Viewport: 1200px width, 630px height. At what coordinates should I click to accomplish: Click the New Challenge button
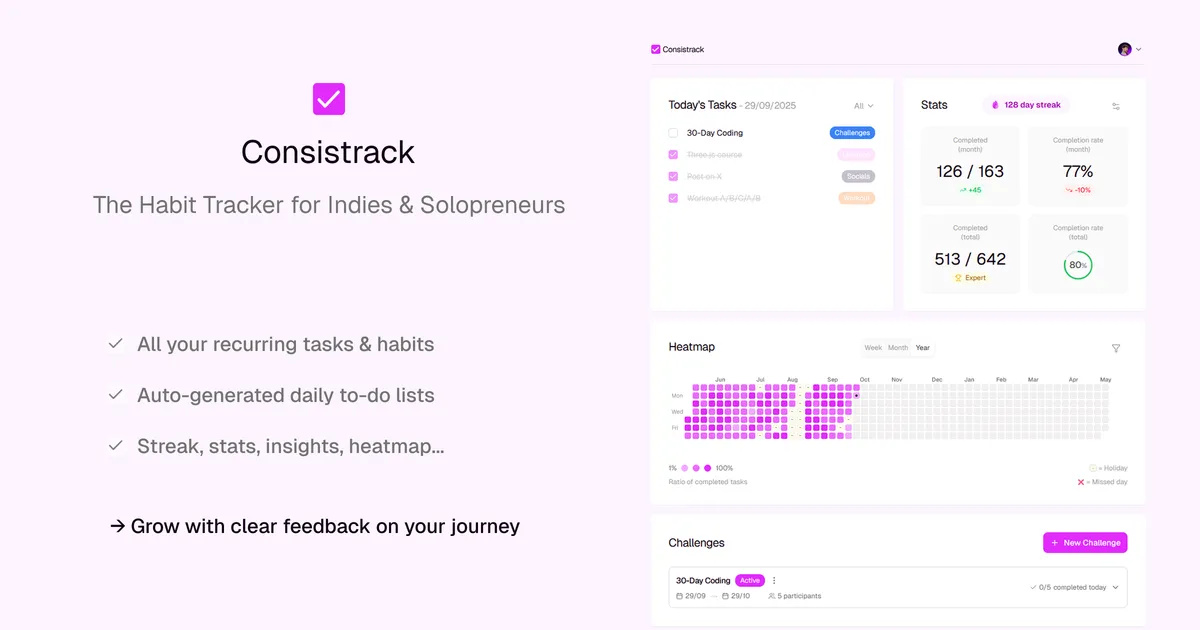point(1085,542)
